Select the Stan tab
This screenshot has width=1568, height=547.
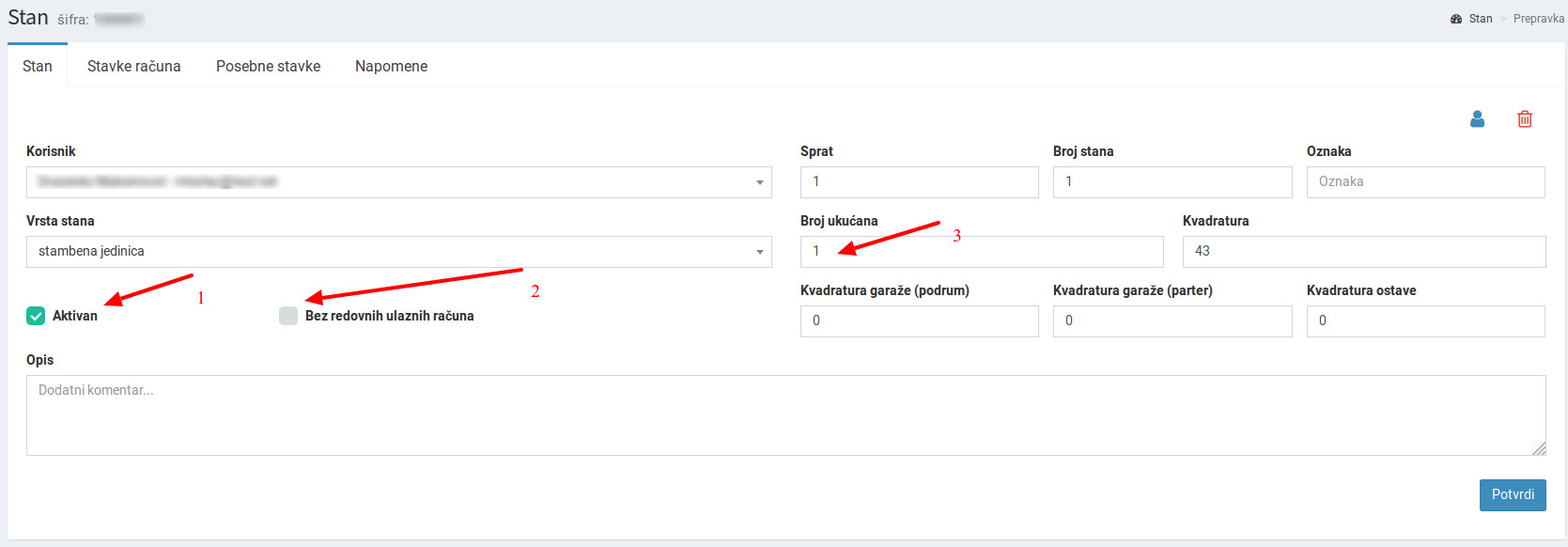(38, 66)
